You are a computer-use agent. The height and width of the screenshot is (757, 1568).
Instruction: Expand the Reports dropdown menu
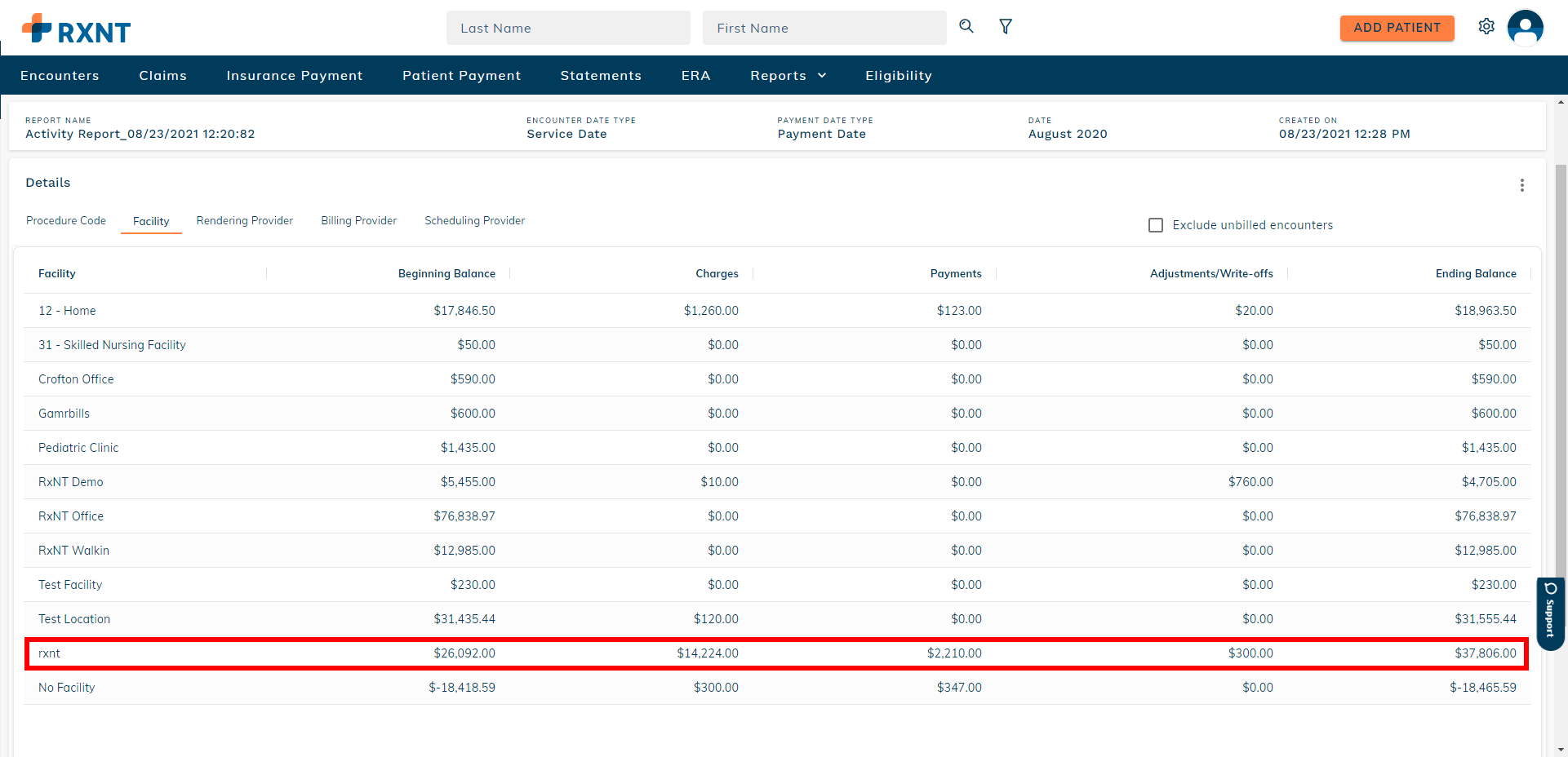[x=788, y=75]
